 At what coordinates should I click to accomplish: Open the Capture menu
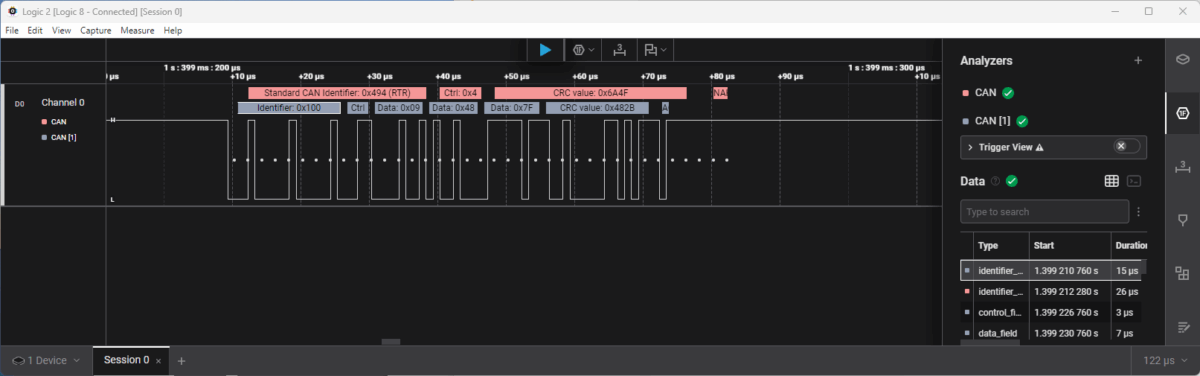pos(96,31)
